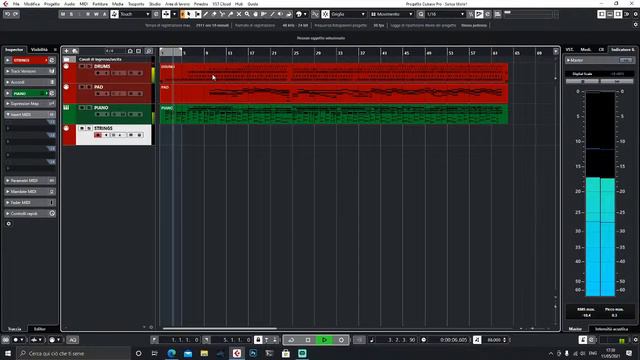Pick the Draw pencil tool
The width and height of the screenshot is (640, 360).
pyautogui.click(x=206, y=14)
